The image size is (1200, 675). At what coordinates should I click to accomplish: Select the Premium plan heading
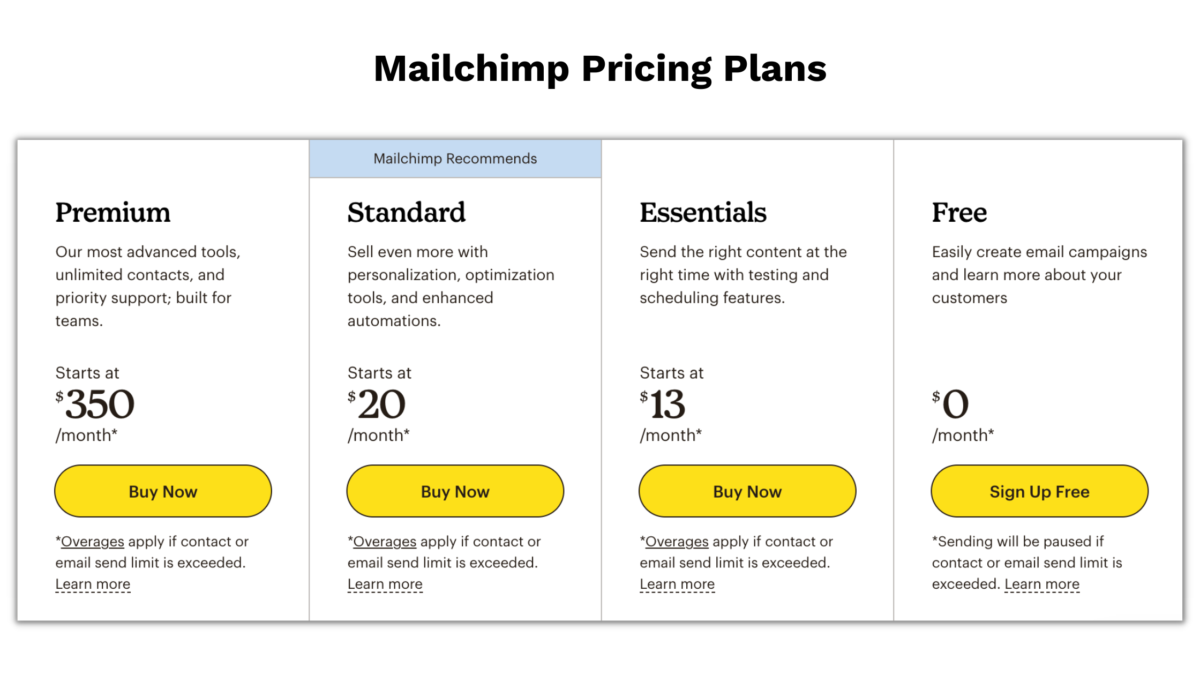point(113,212)
